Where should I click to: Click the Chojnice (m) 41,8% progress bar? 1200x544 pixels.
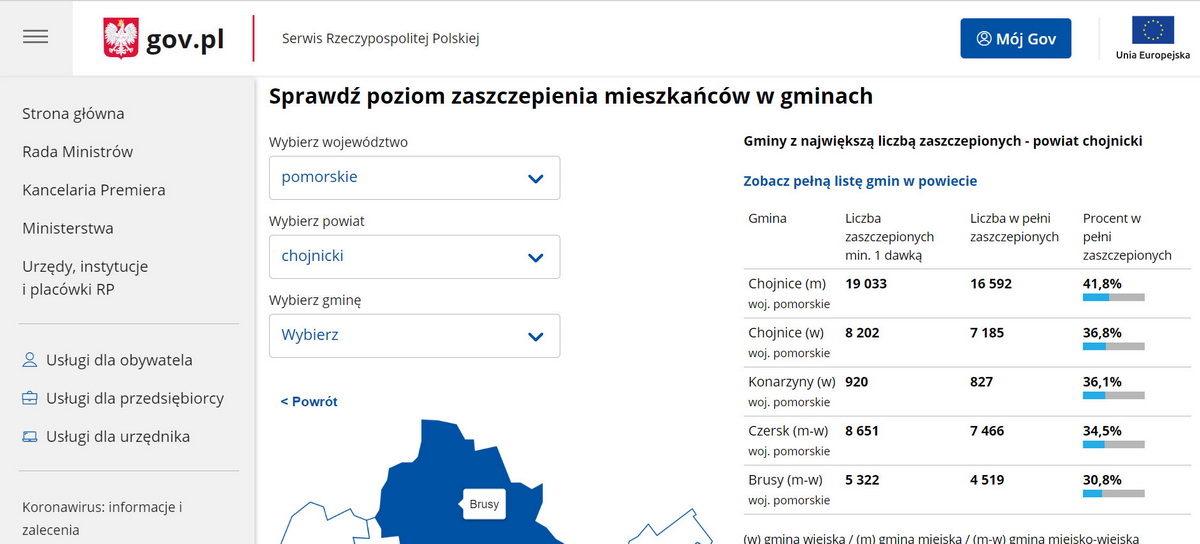tap(1113, 297)
